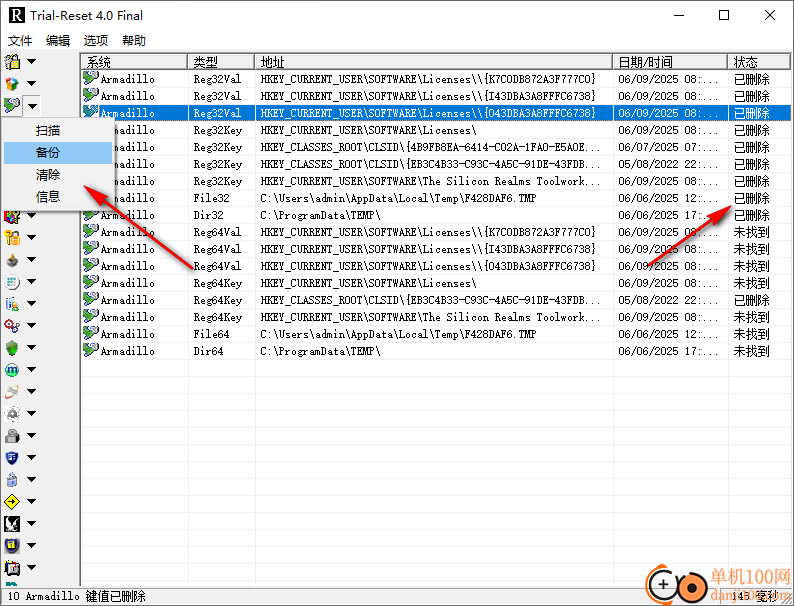The image size is (794, 606).
Task: Open dropdown arrow beside red and blue gears icon
Action: (x=31, y=326)
